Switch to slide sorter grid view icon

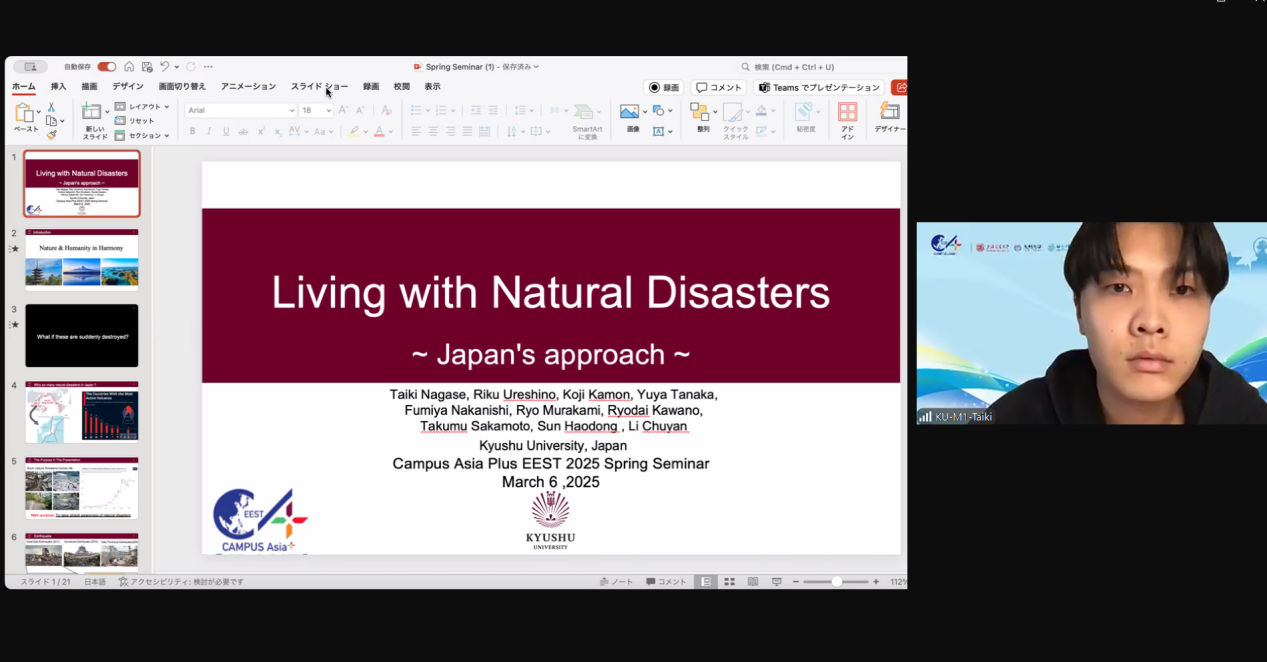click(x=729, y=582)
